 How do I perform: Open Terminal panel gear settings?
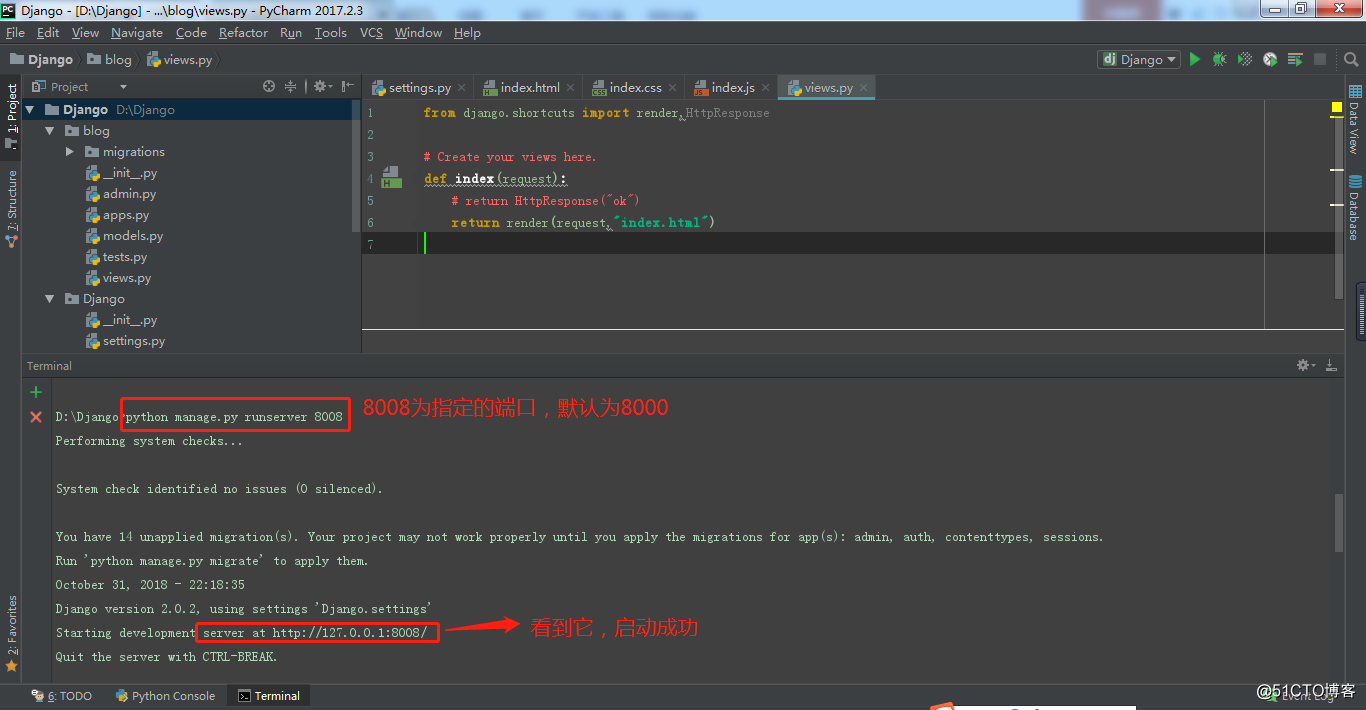pyautogui.click(x=1306, y=366)
